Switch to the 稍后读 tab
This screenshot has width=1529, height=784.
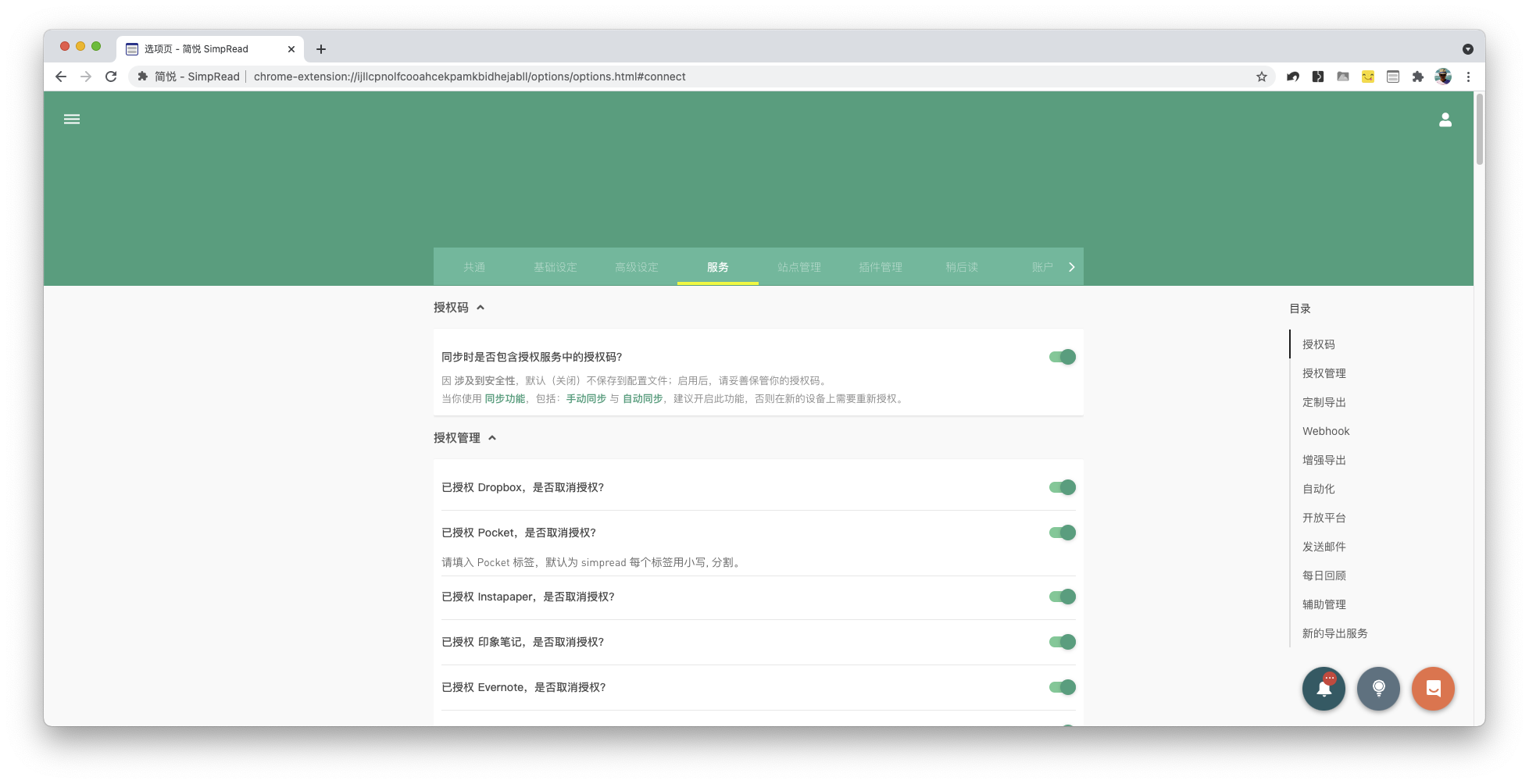click(962, 267)
